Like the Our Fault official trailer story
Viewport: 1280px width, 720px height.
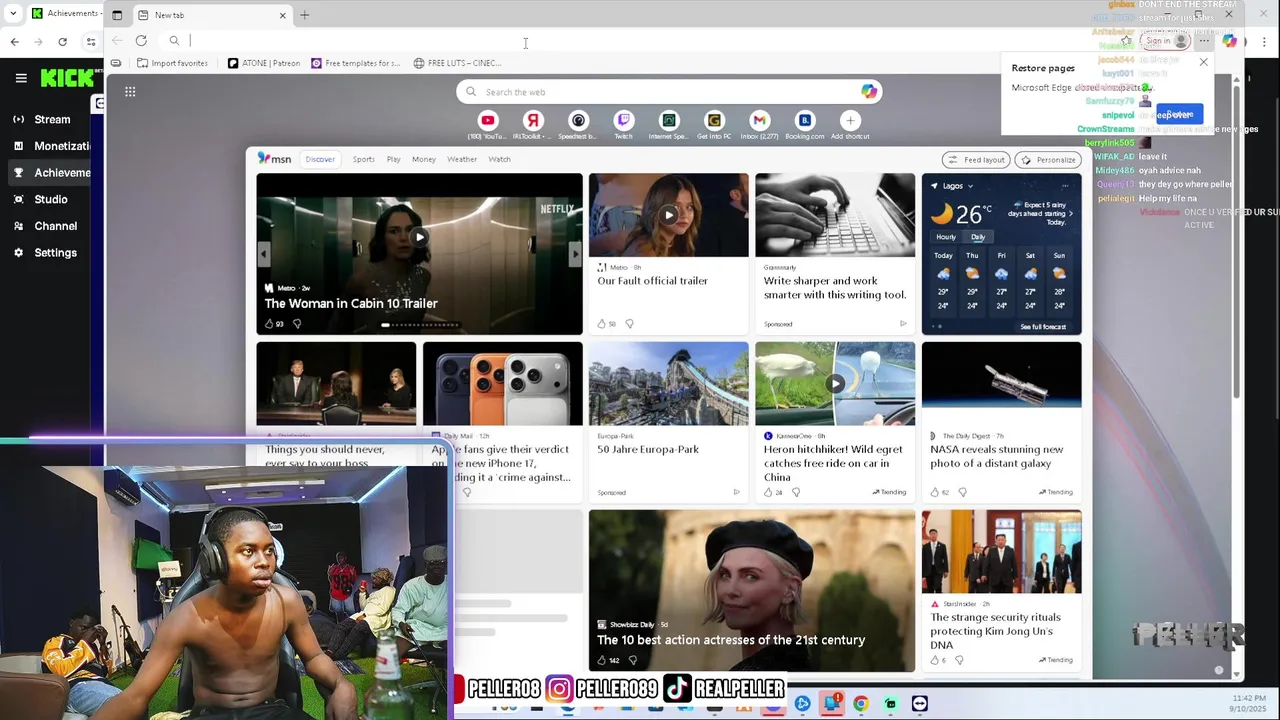tap(602, 324)
